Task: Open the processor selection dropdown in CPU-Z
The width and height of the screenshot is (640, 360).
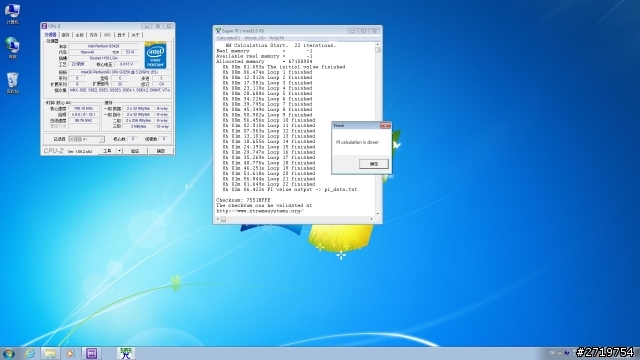Action: [x=87, y=139]
